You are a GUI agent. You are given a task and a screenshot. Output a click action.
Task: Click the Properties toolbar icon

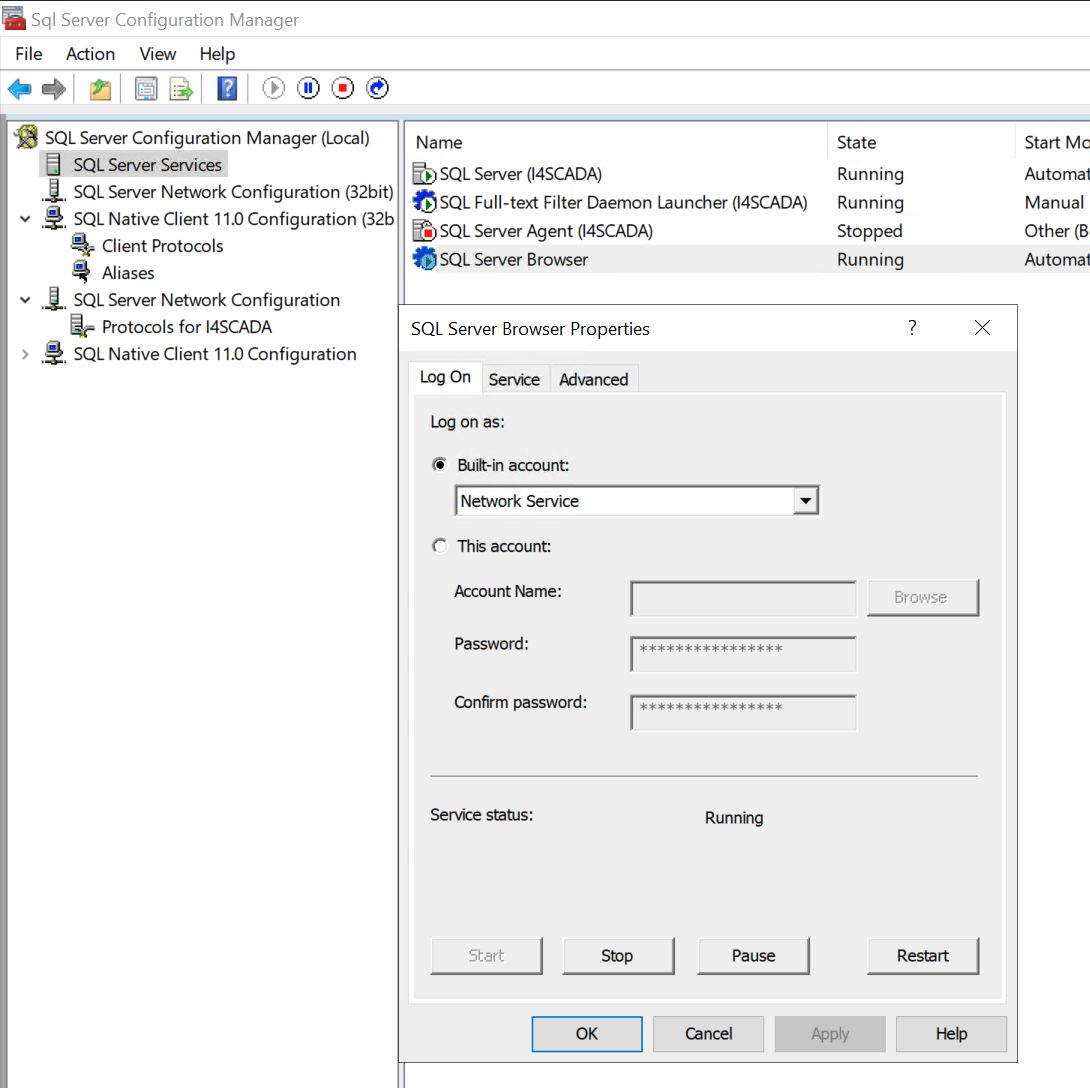146,88
